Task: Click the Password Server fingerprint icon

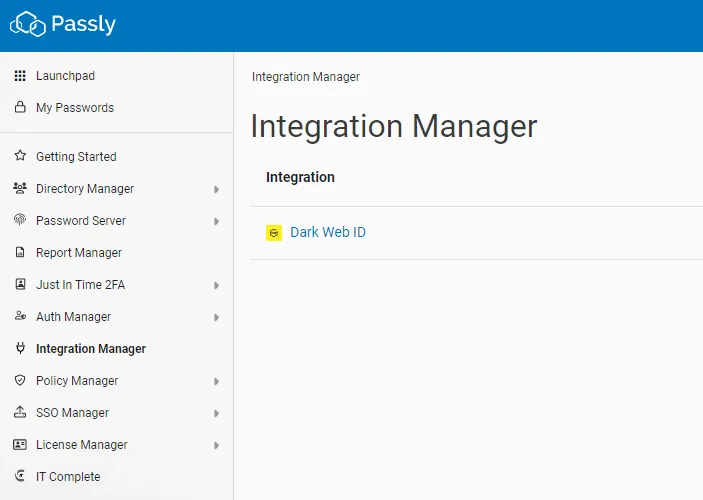Action: (20, 221)
